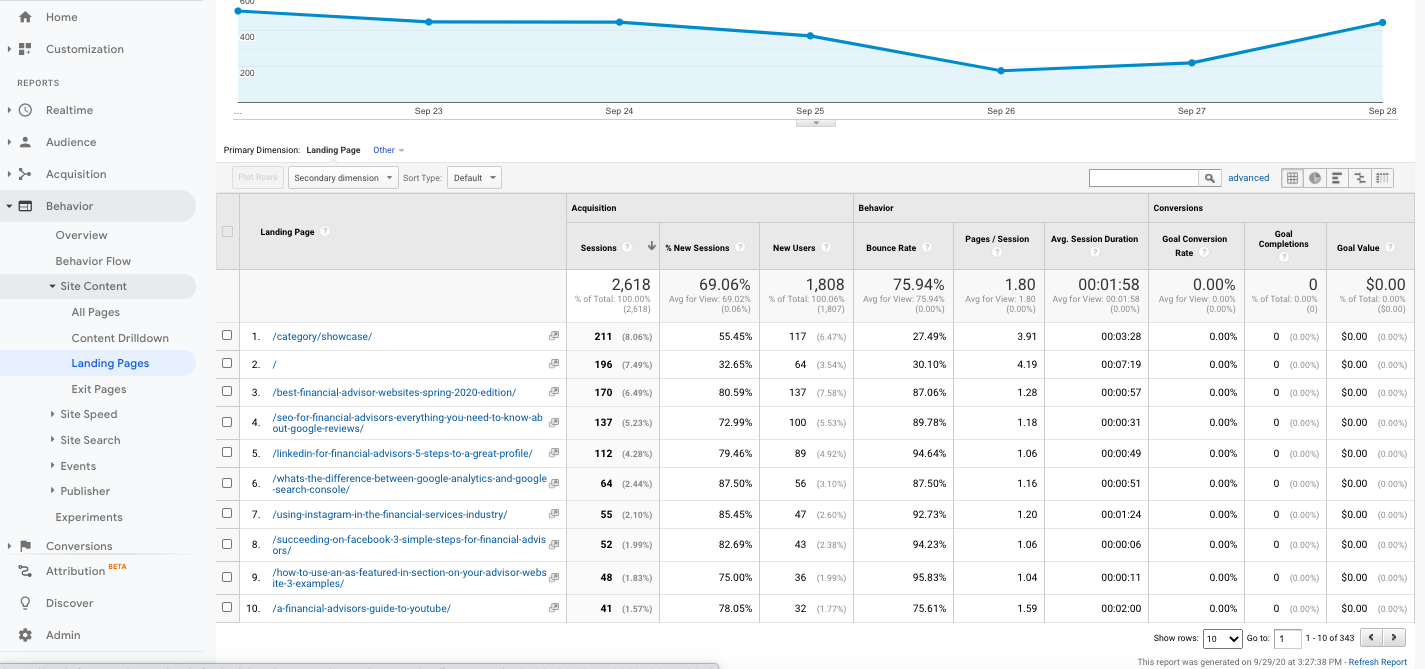The width and height of the screenshot is (1425, 669).
Task: Change the Show rows count dropdown
Action: point(1221,638)
